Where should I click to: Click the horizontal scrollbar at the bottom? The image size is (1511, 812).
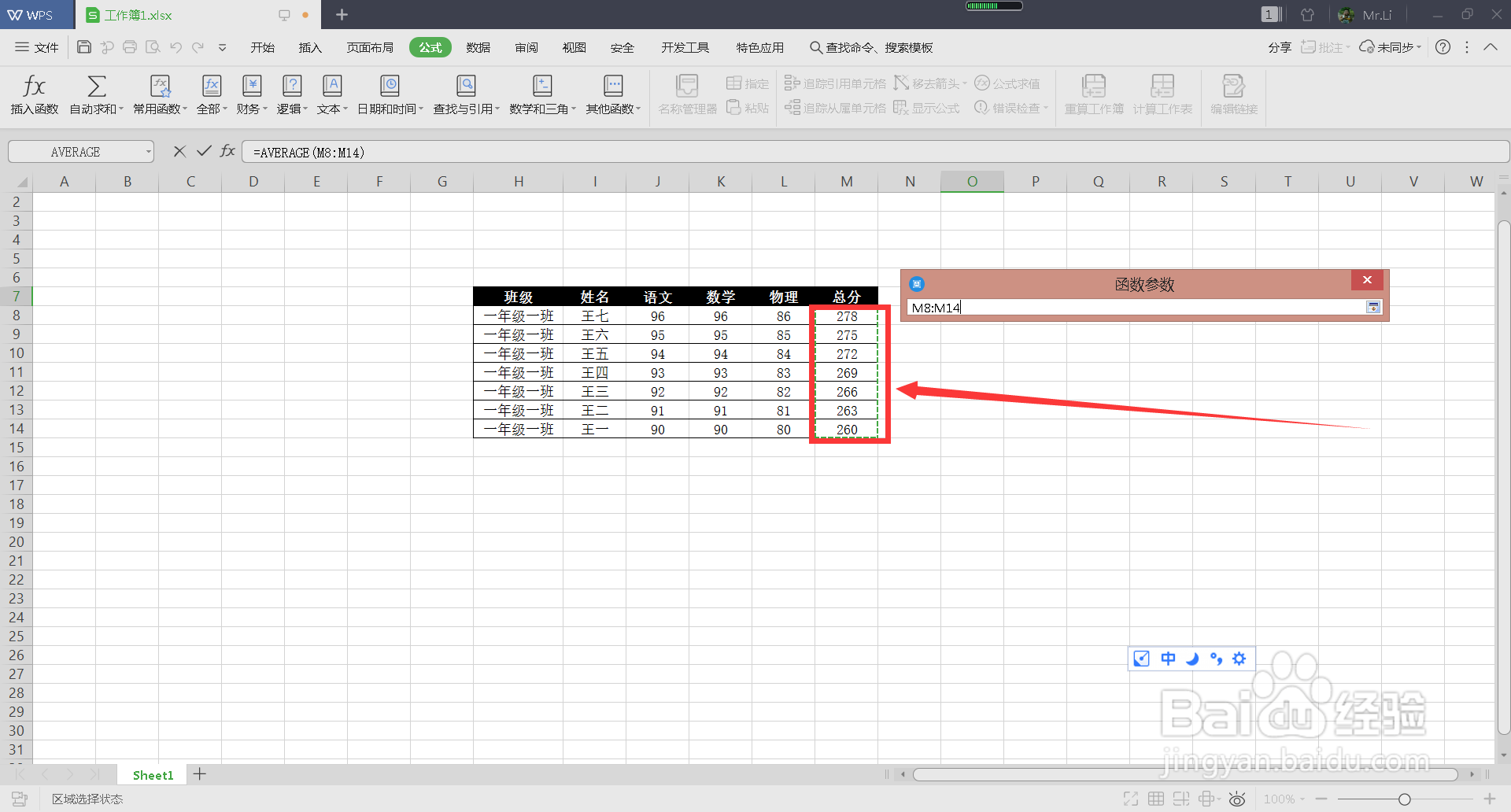[x=1185, y=774]
